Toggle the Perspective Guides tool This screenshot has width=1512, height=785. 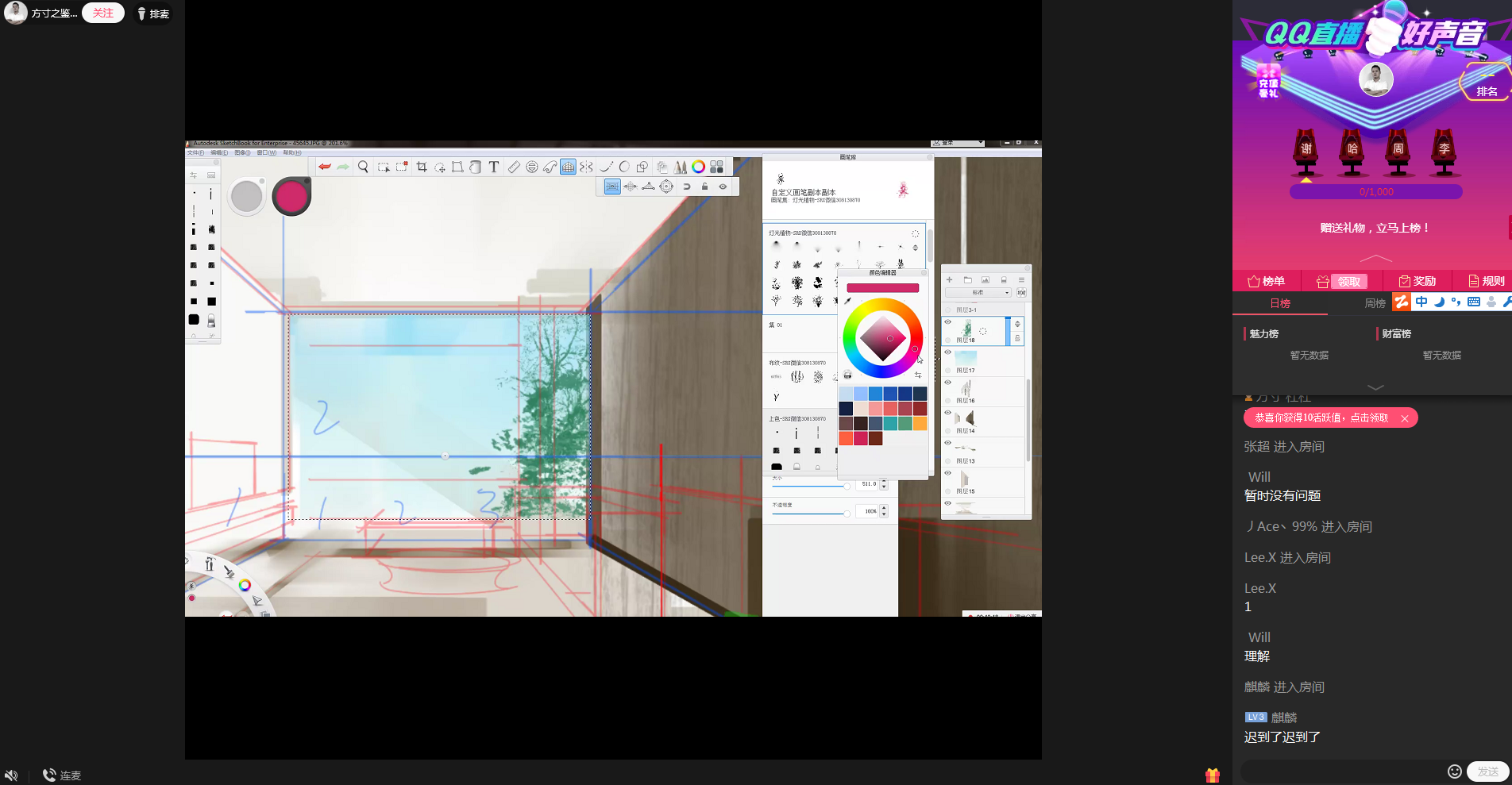tap(568, 167)
